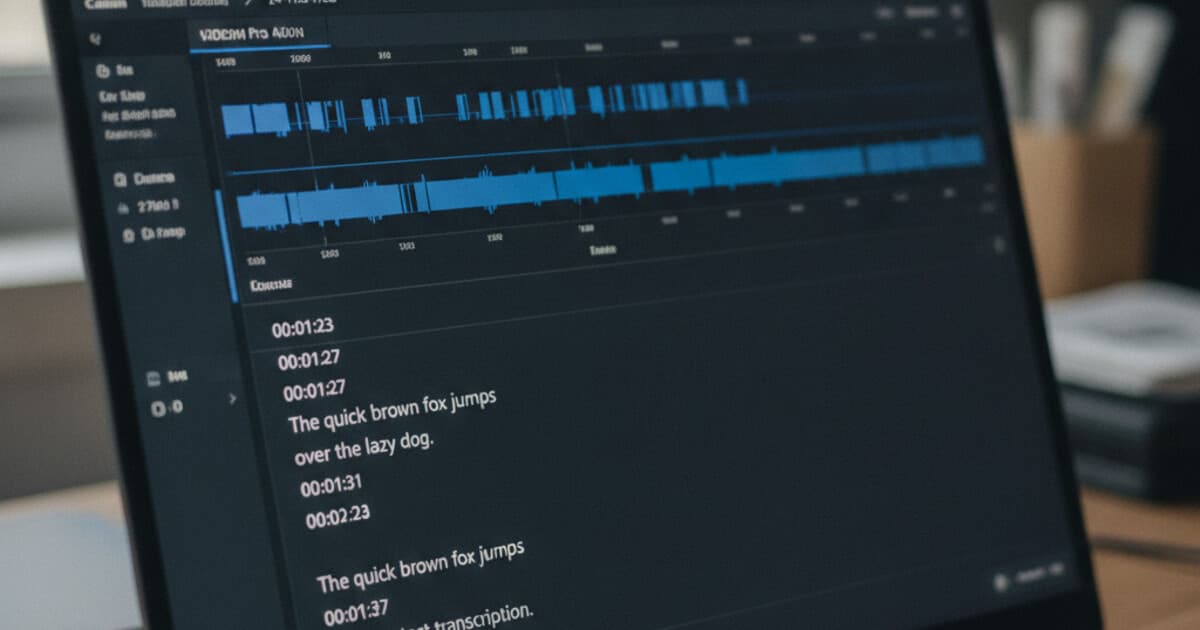Select the 'over the lazy dog.' transcript line

pos(364,447)
